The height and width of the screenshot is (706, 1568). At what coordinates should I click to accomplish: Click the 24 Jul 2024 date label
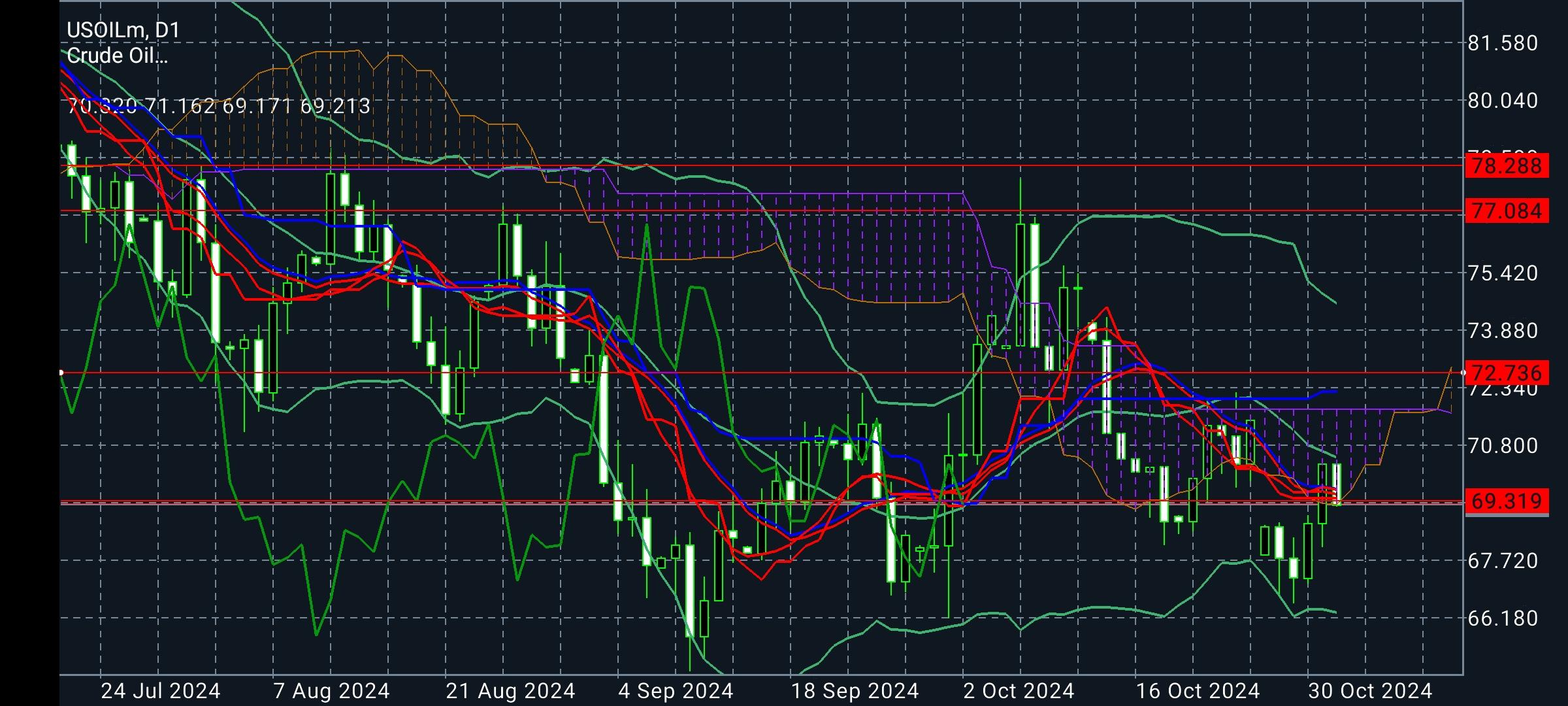click(161, 691)
